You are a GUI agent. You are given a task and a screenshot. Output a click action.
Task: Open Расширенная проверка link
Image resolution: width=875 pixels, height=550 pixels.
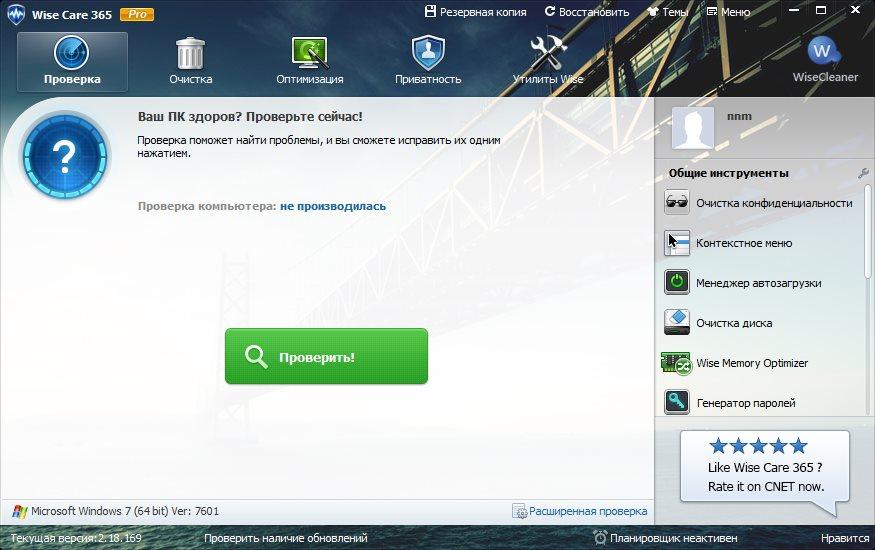(588, 511)
